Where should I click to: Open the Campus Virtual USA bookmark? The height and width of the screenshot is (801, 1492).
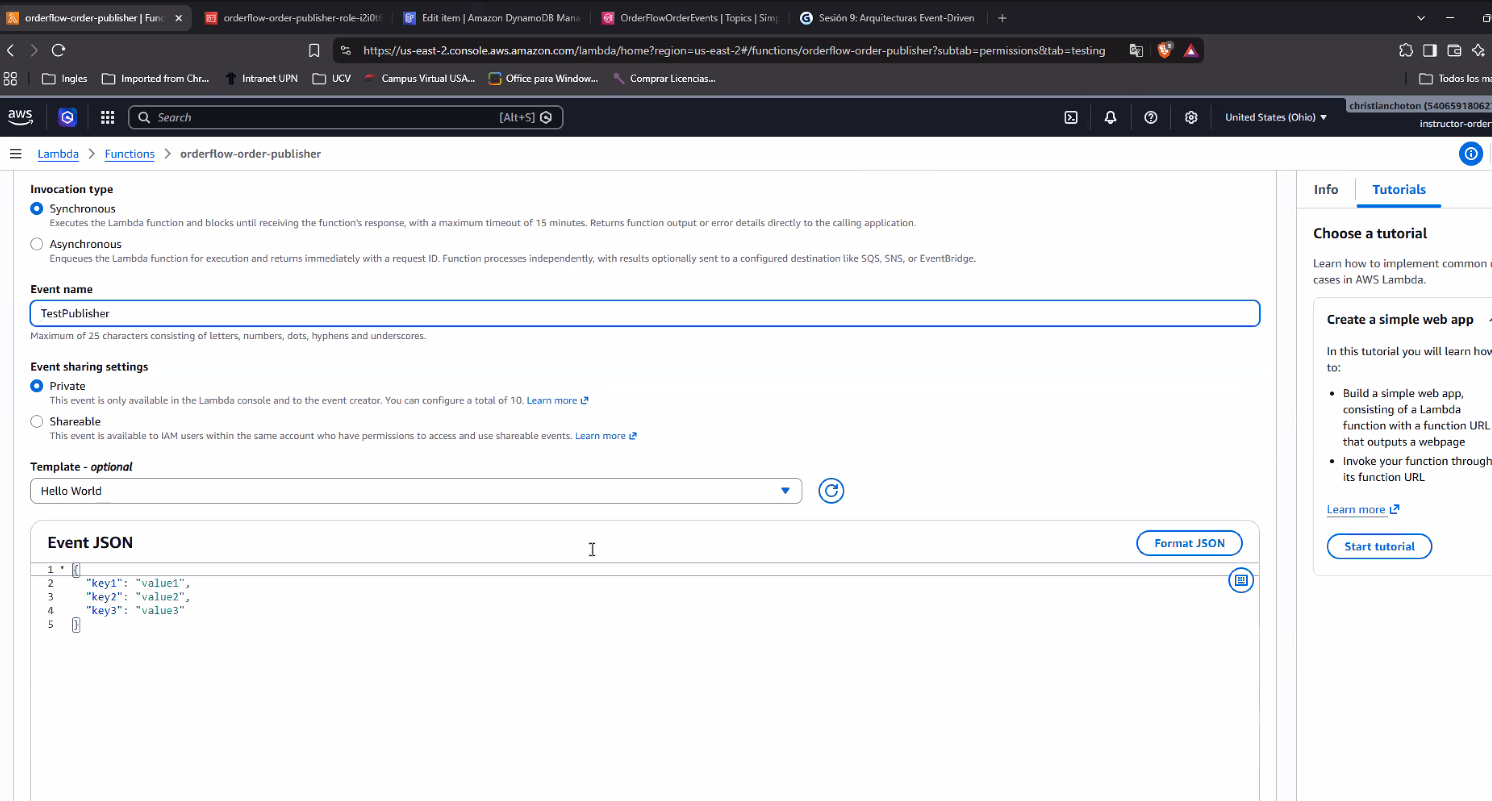pos(418,78)
